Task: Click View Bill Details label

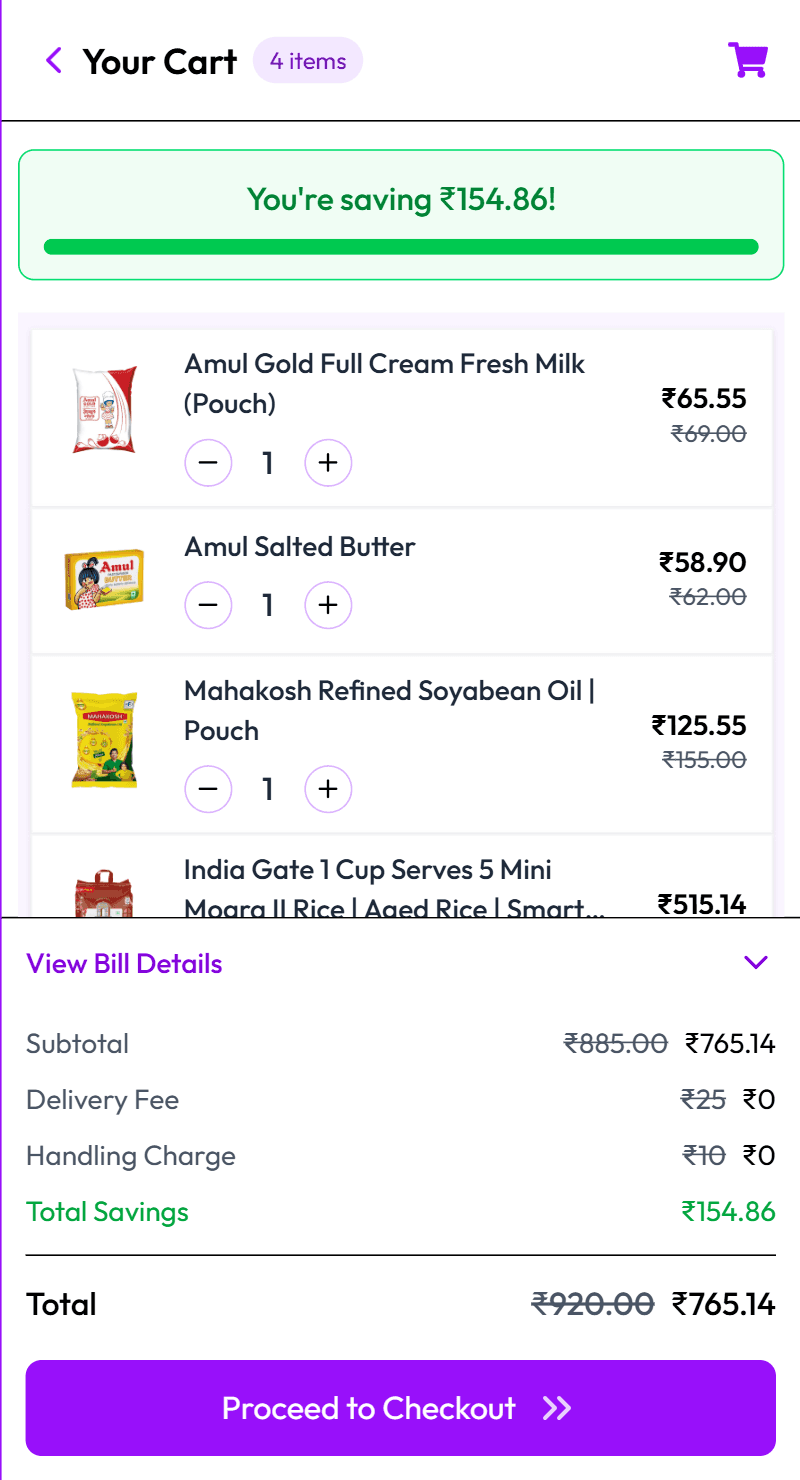Action: coord(124,964)
